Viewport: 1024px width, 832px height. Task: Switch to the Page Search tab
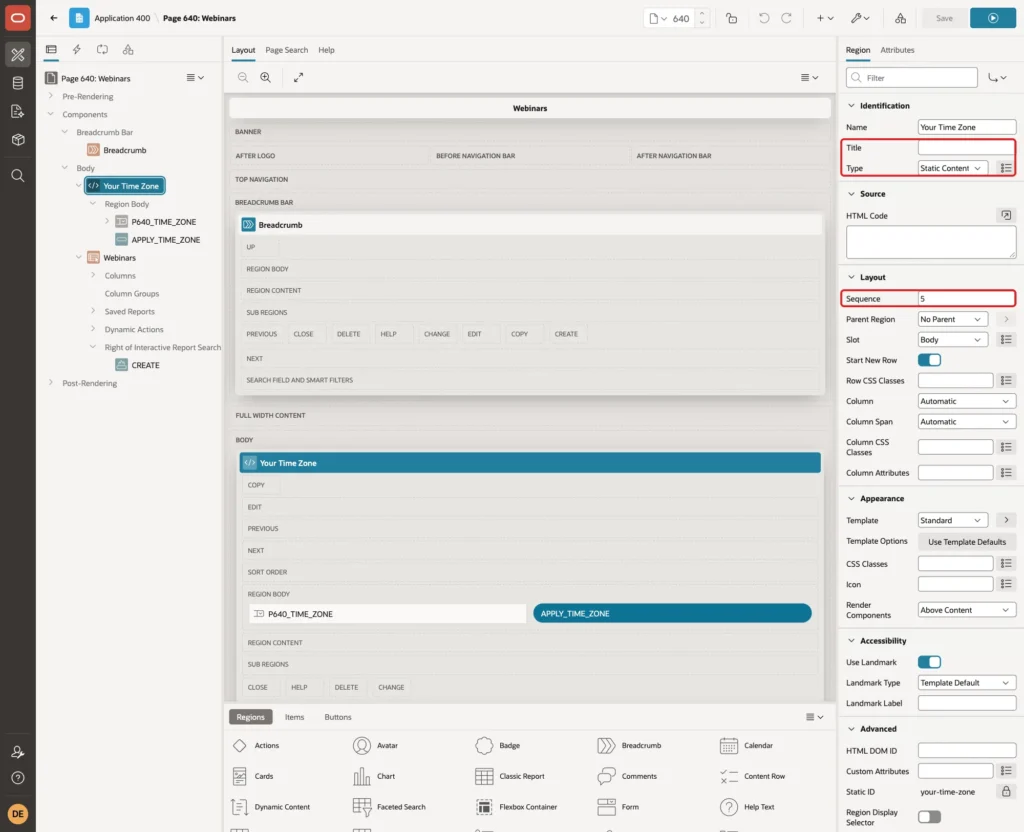pos(286,50)
